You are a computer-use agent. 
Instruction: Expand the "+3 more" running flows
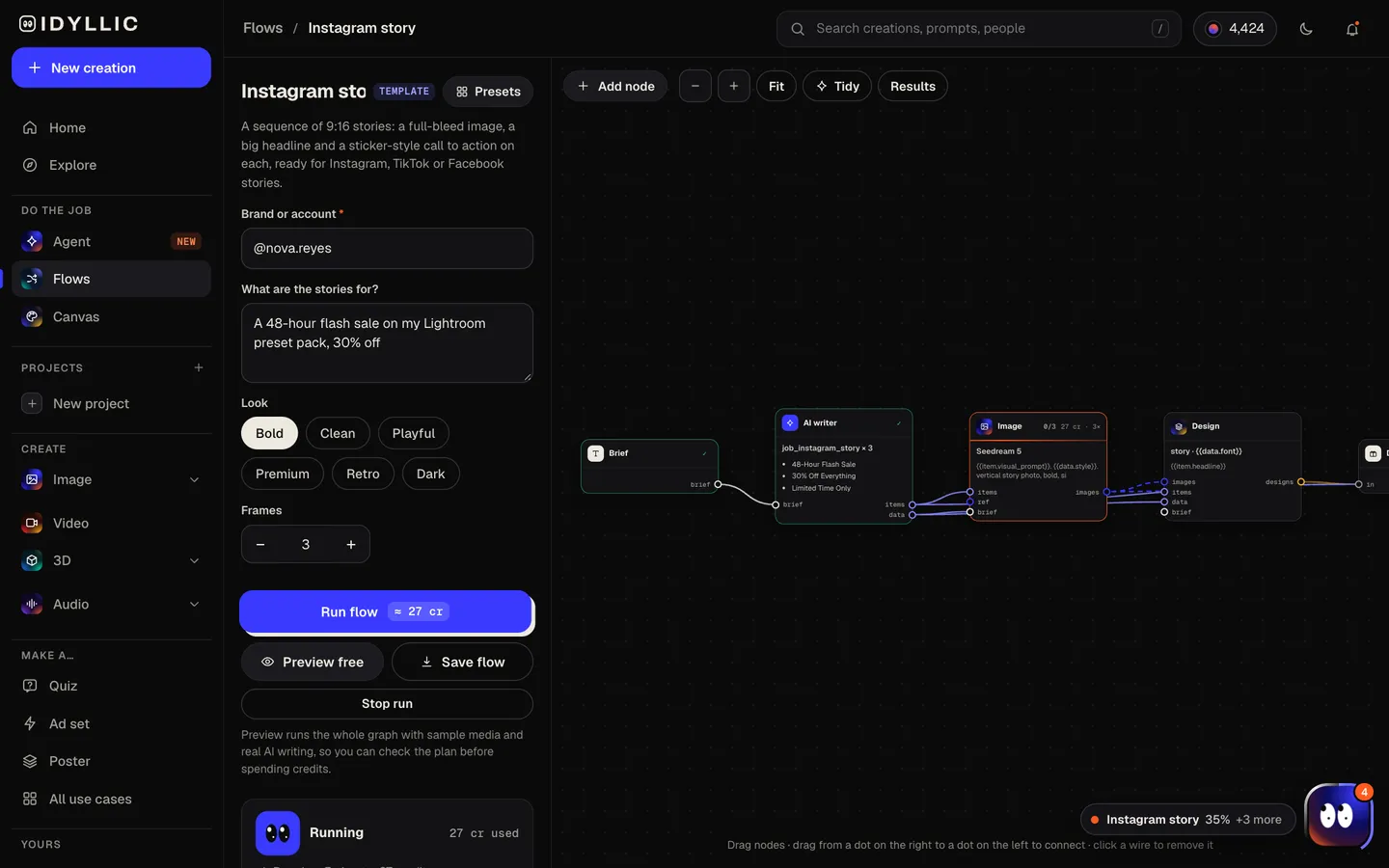click(1259, 820)
